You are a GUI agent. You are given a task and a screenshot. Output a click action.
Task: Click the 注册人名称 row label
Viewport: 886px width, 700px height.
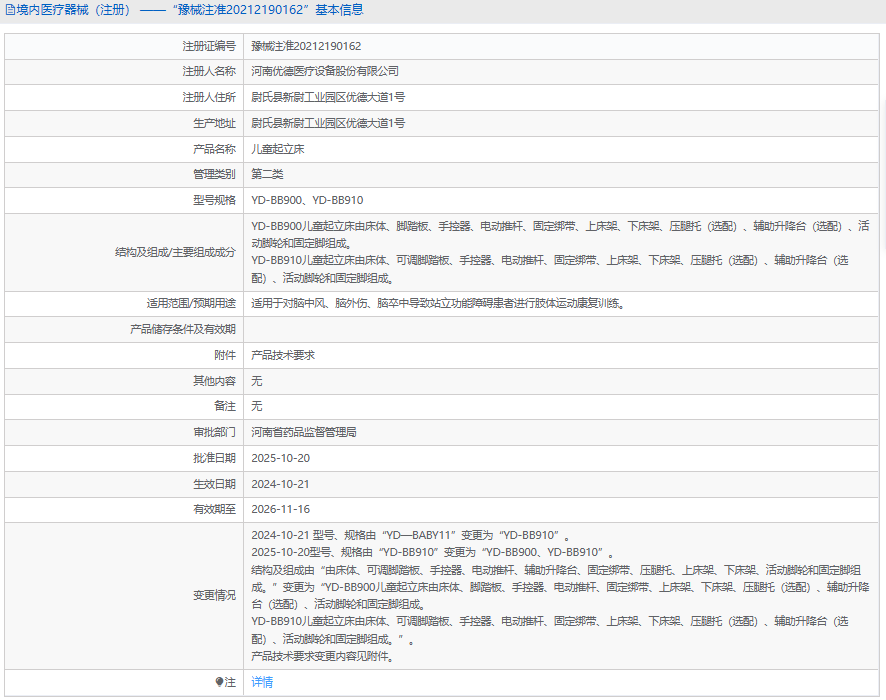coord(209,71)
